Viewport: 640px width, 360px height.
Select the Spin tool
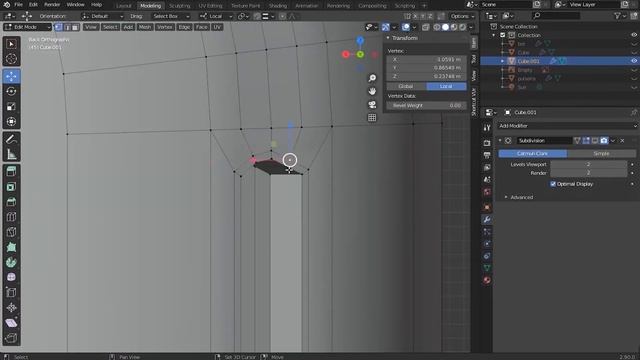pyautogui.click(x=11, y=262)
